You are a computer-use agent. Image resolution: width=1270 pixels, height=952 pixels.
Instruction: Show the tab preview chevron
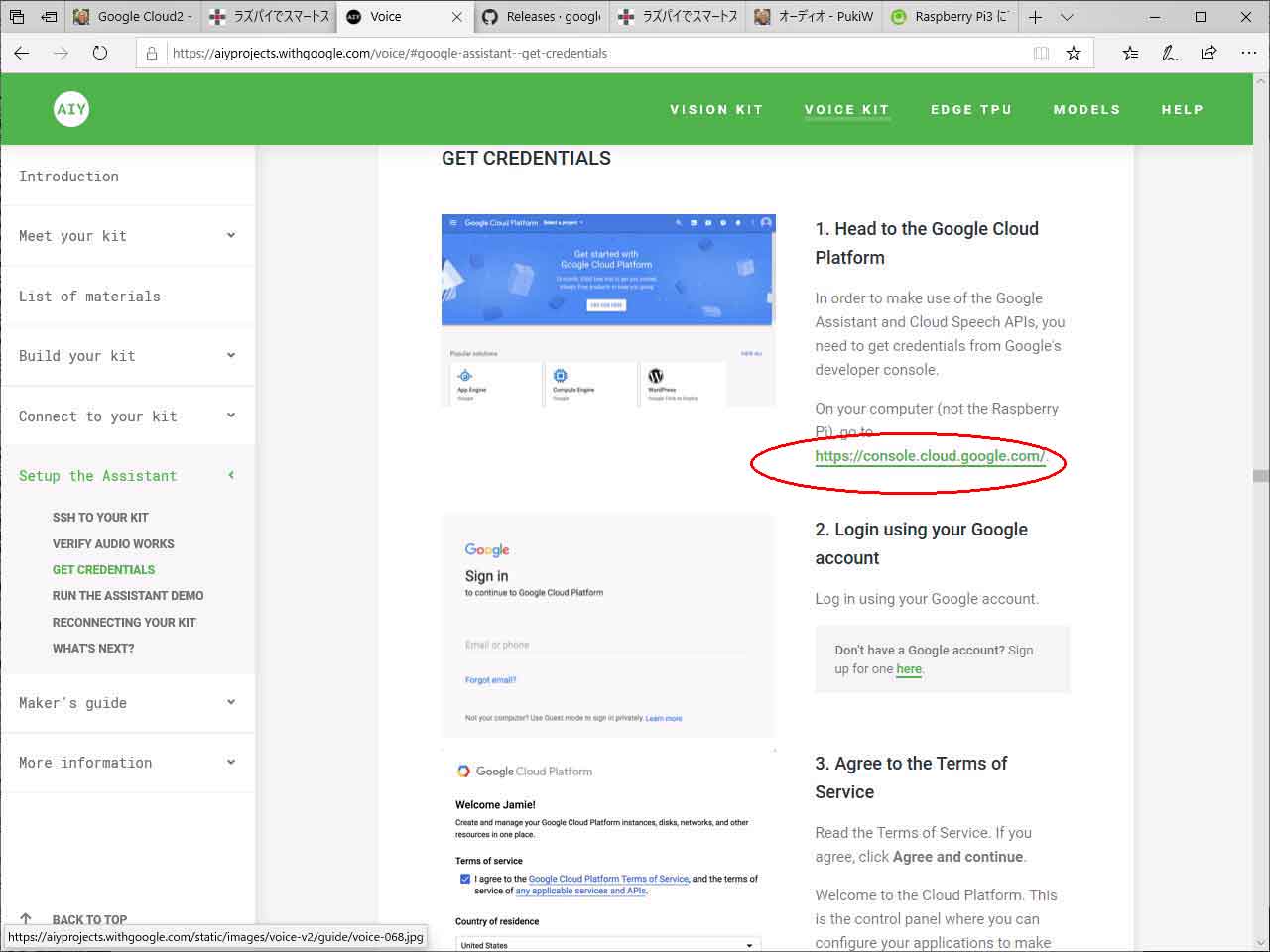[x=1067, y=17]
